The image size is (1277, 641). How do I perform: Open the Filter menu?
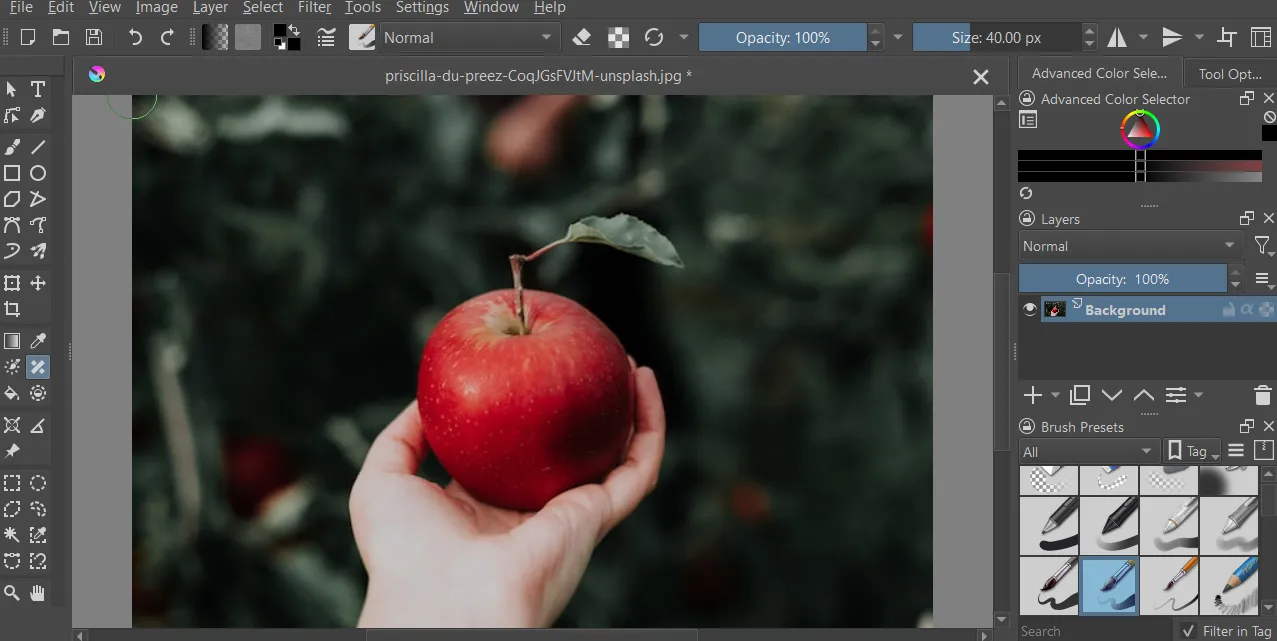(314, 8)
